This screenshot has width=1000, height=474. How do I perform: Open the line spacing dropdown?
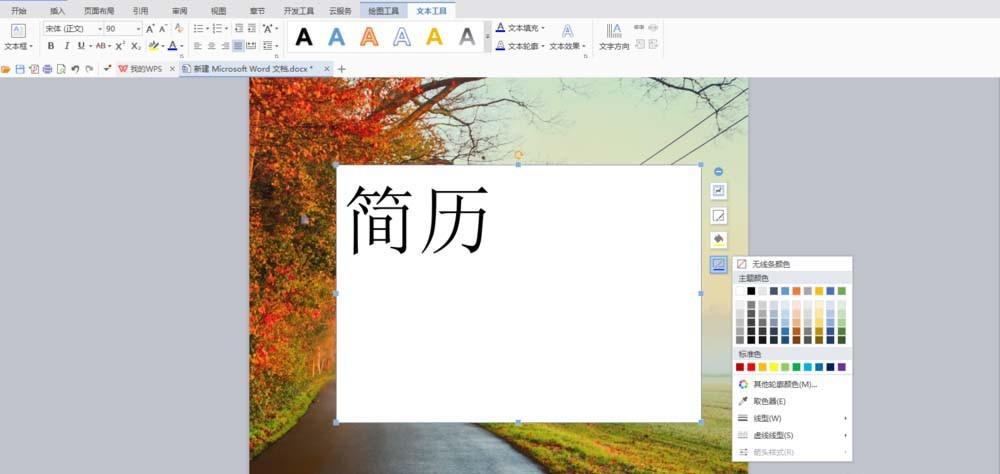click(270, 46)
